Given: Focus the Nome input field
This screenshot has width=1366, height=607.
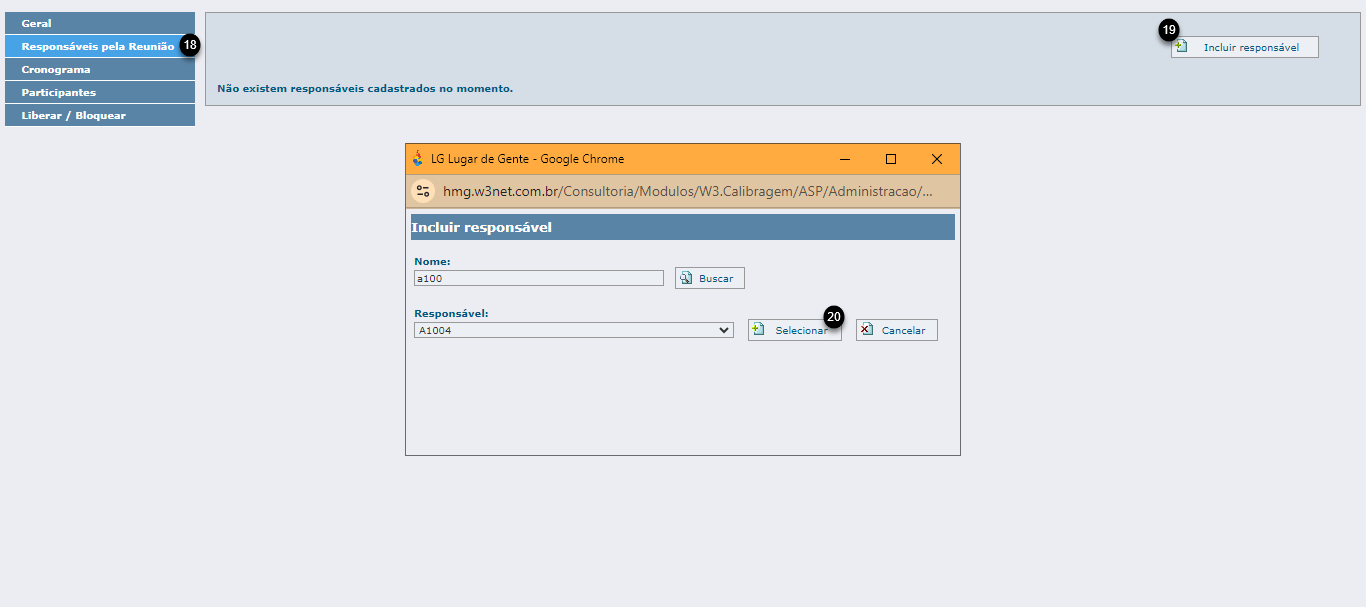Looking at the screenshot, I should click(x=539, y=278).
